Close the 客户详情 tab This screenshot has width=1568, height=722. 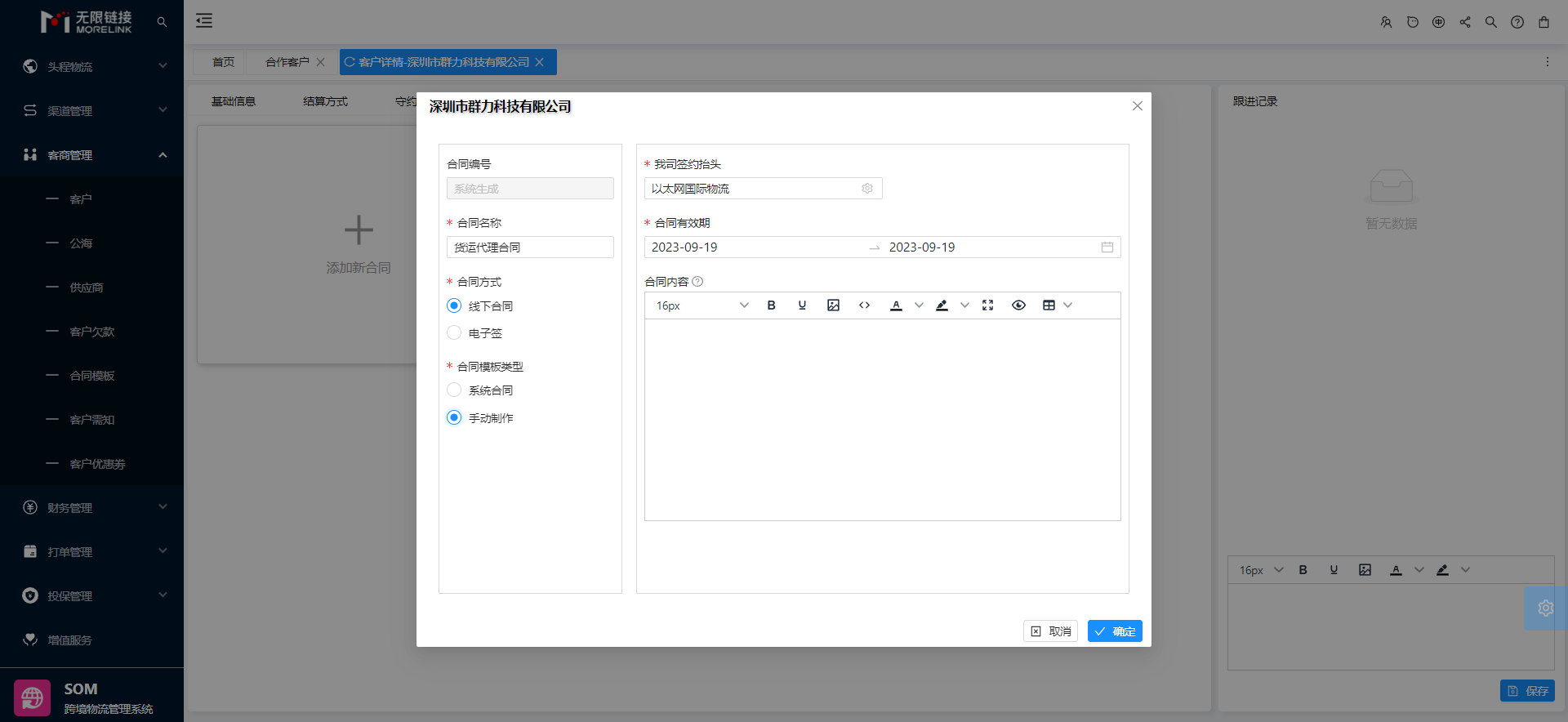click(x=539, y=62)
